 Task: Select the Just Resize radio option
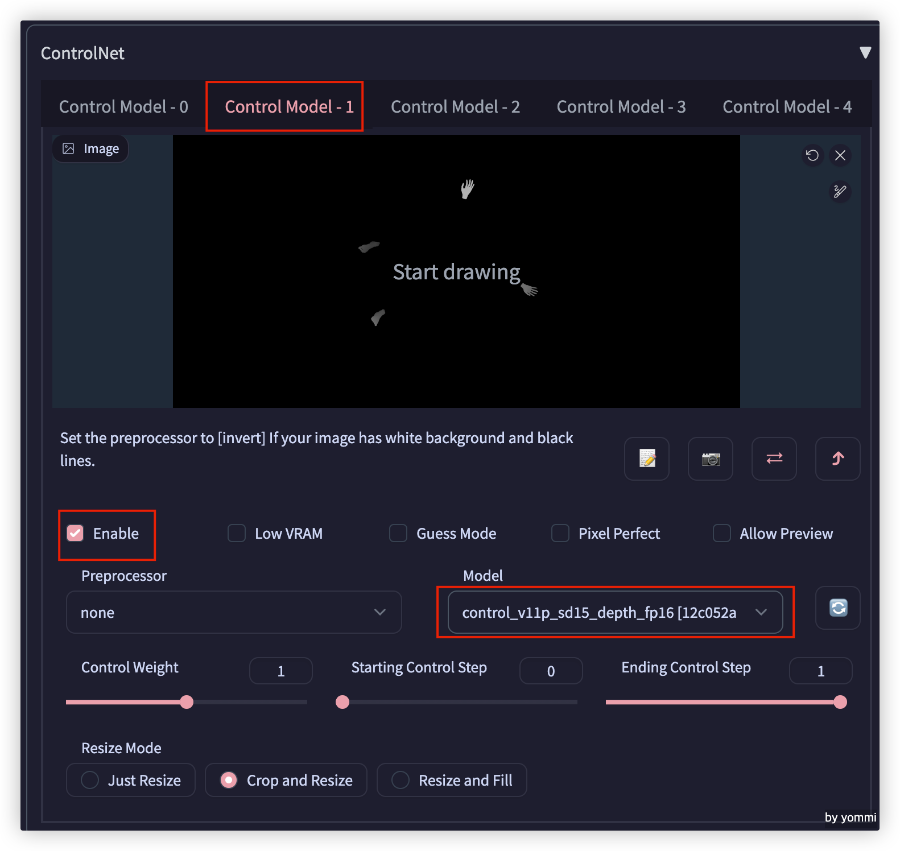click(x=131, y=780)
